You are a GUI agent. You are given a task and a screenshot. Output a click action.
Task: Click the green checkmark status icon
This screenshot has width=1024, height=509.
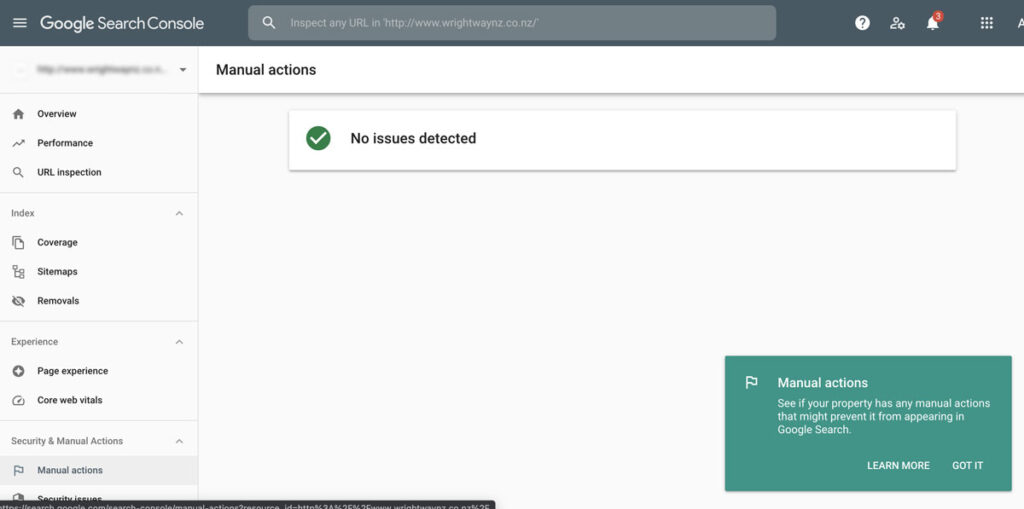pyautogui.click(x=318, y=139)
